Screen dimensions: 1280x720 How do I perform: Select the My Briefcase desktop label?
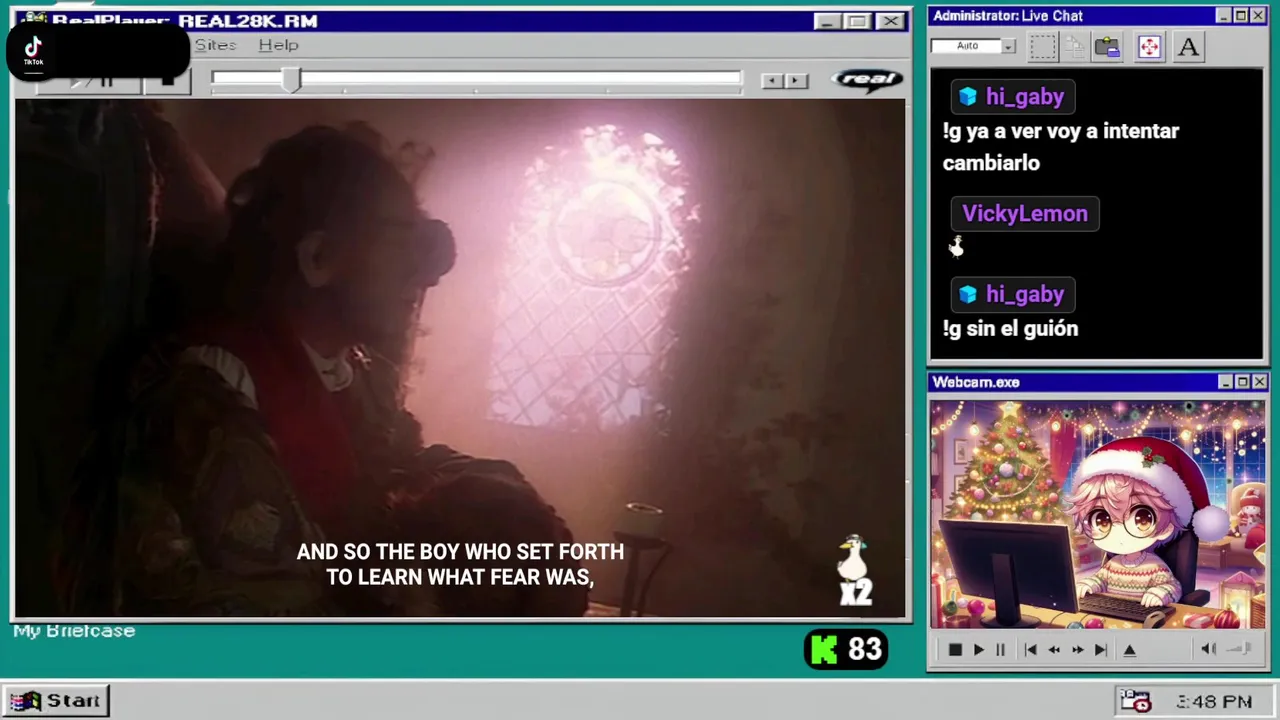click(74, 631)
